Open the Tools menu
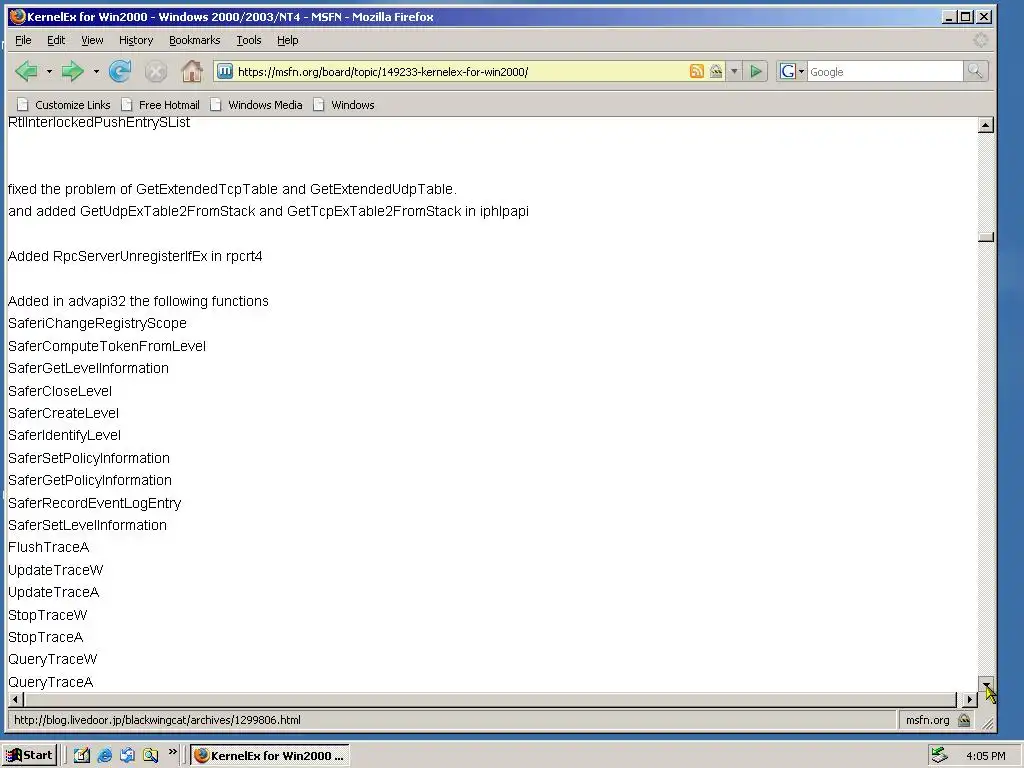Screen dimensions: 1024x768 [249, 40]
